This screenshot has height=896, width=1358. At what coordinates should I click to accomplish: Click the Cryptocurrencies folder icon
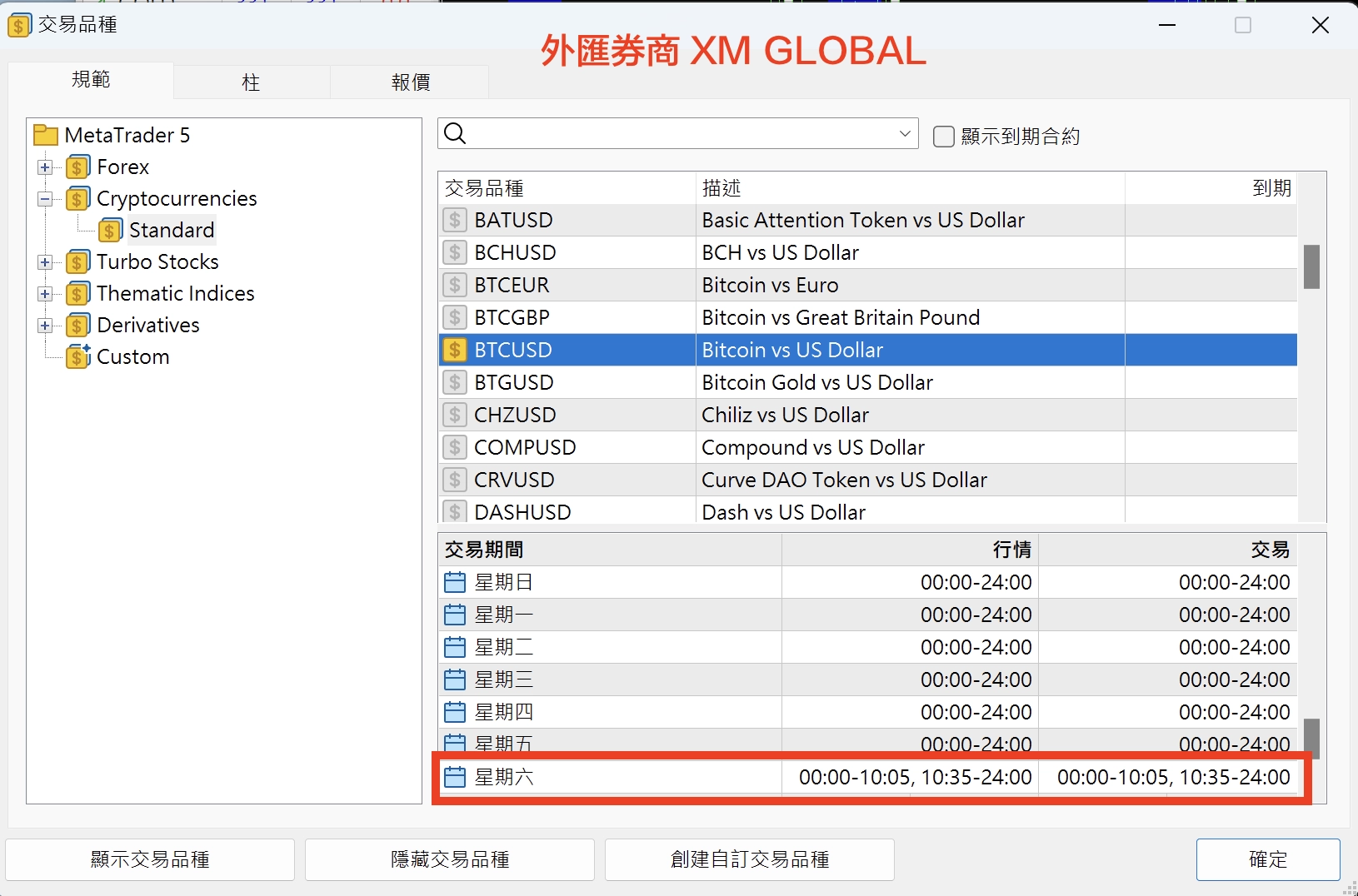77,199
